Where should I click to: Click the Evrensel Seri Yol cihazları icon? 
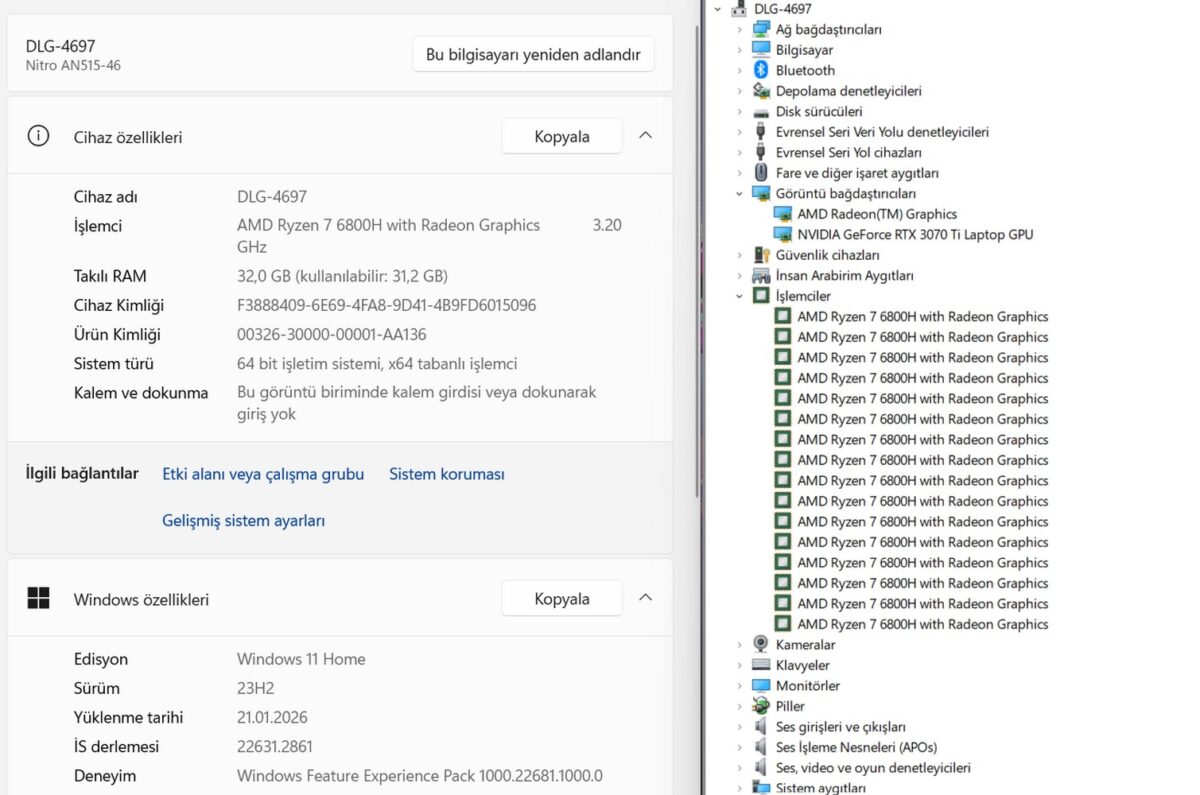click(x=761, y=152)
